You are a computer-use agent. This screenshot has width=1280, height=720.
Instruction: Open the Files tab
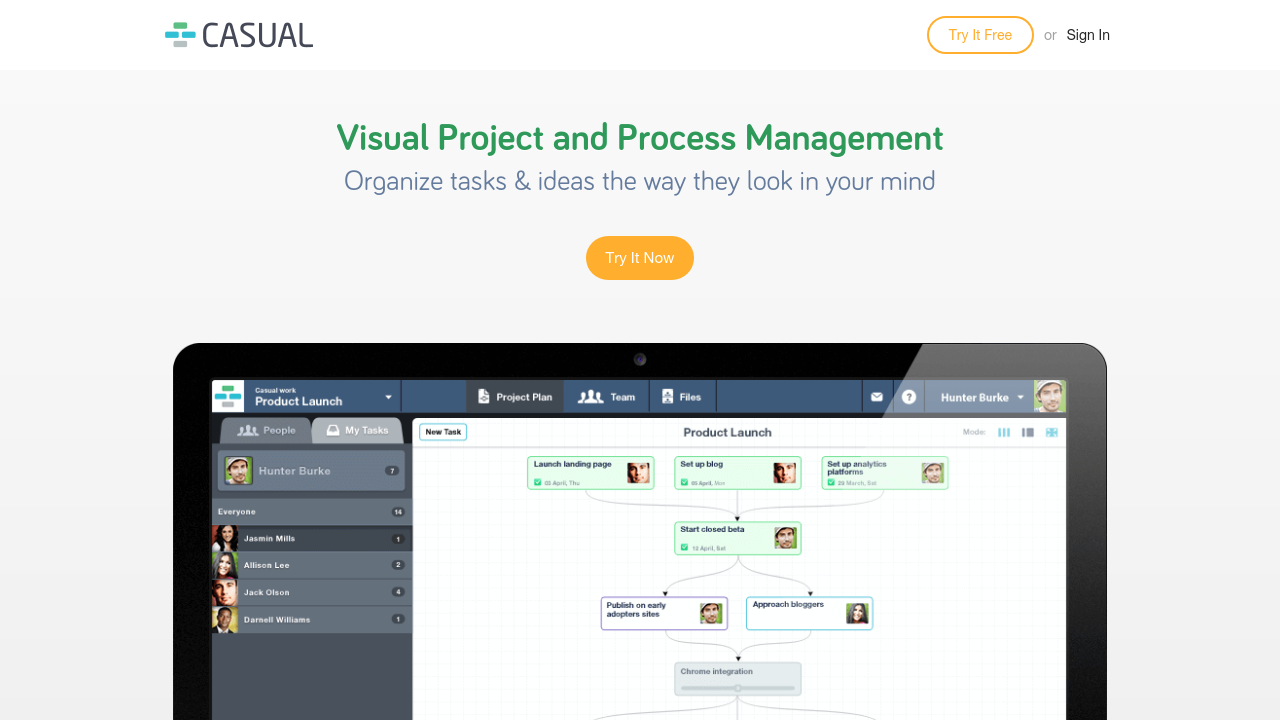point(682,397)
